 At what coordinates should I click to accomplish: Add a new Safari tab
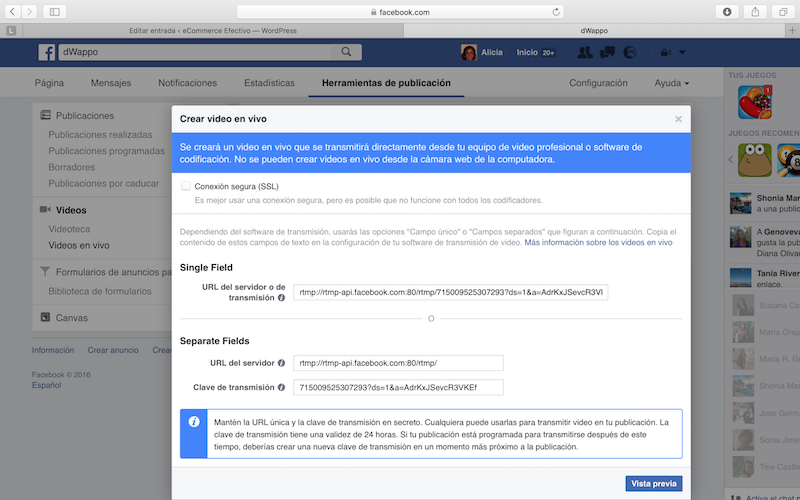click(792, 31)
